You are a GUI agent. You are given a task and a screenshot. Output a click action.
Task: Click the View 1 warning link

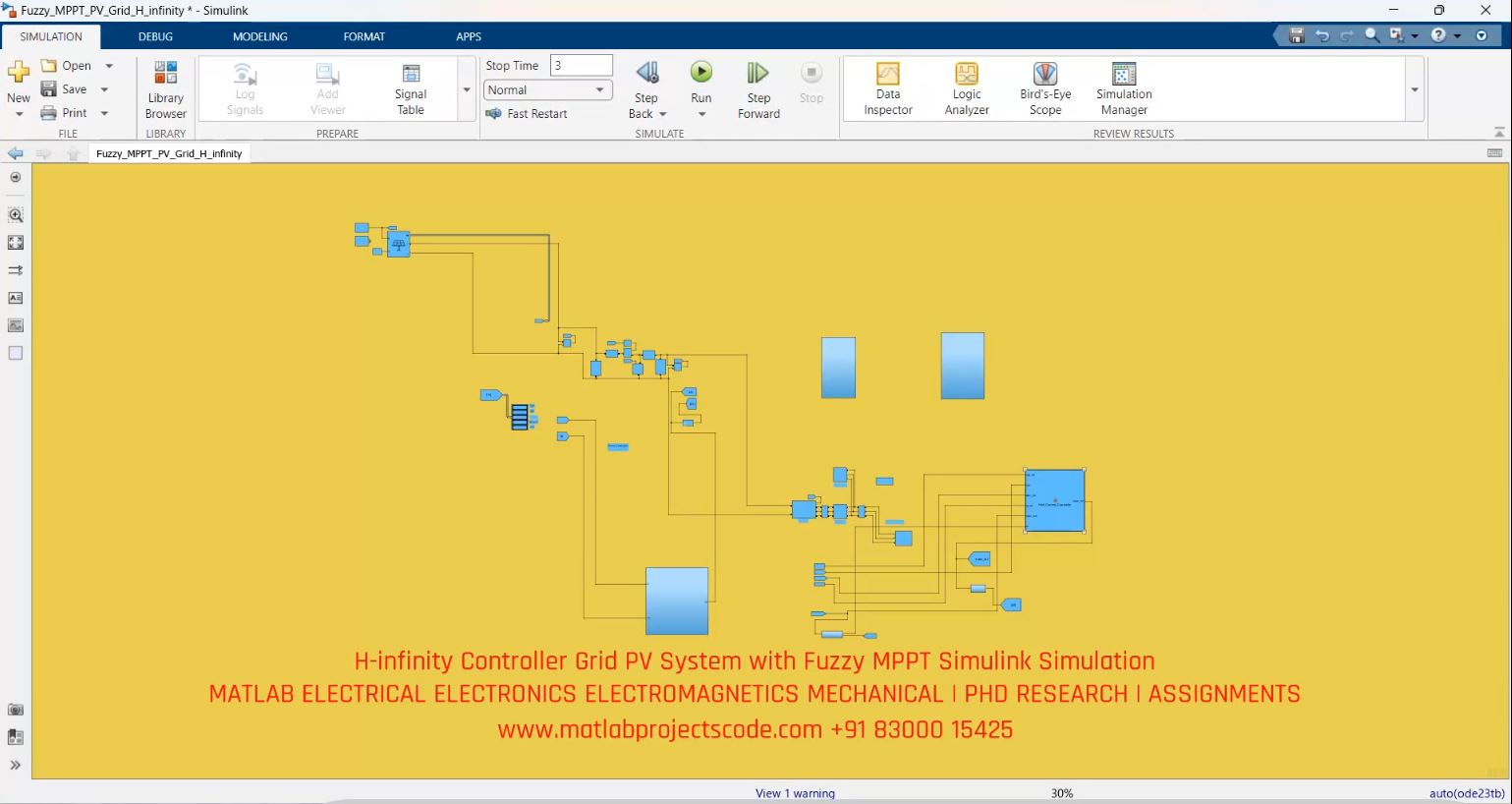point(795,793)
